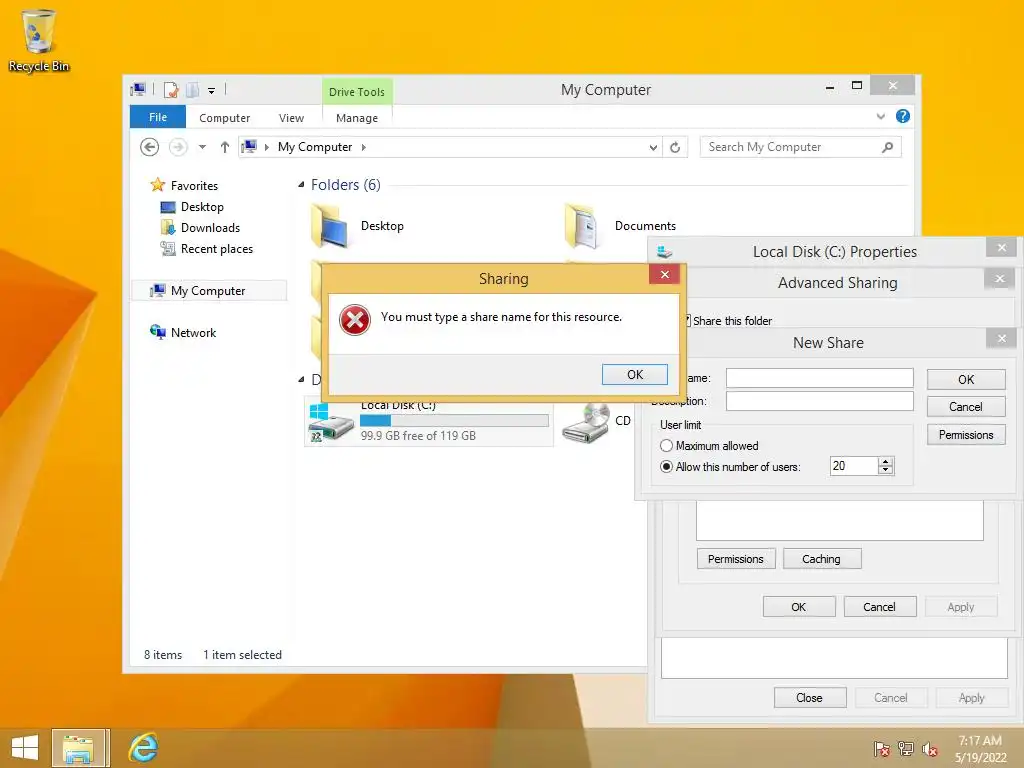Click OK in the Sharing error dialog
The image size is (1024, 768).
[x=635, y=375]
